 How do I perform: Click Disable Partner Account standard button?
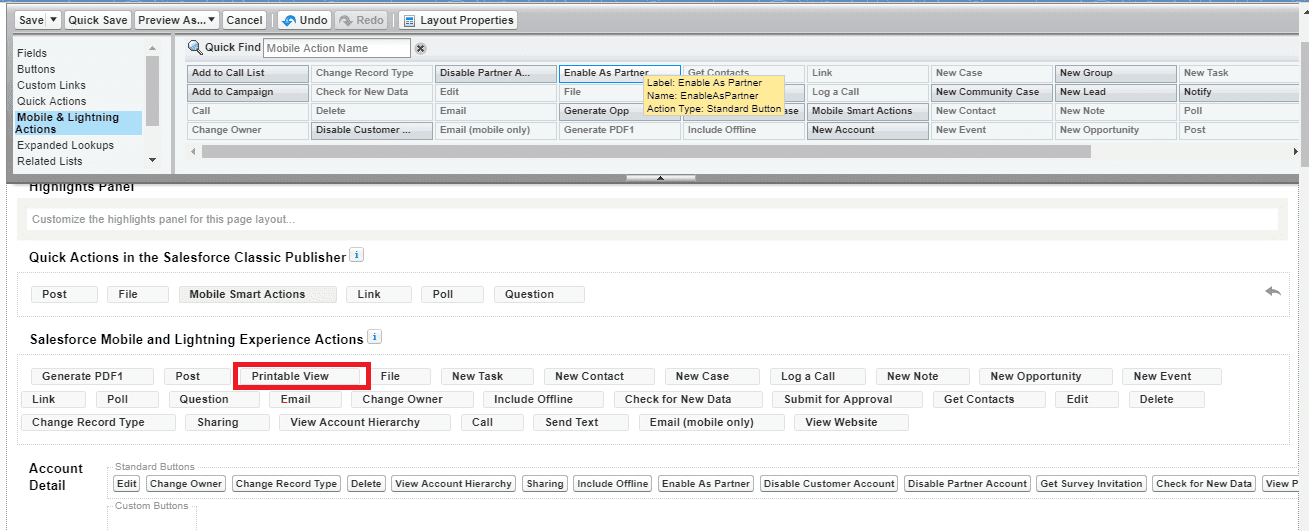[x=967, y=483]
